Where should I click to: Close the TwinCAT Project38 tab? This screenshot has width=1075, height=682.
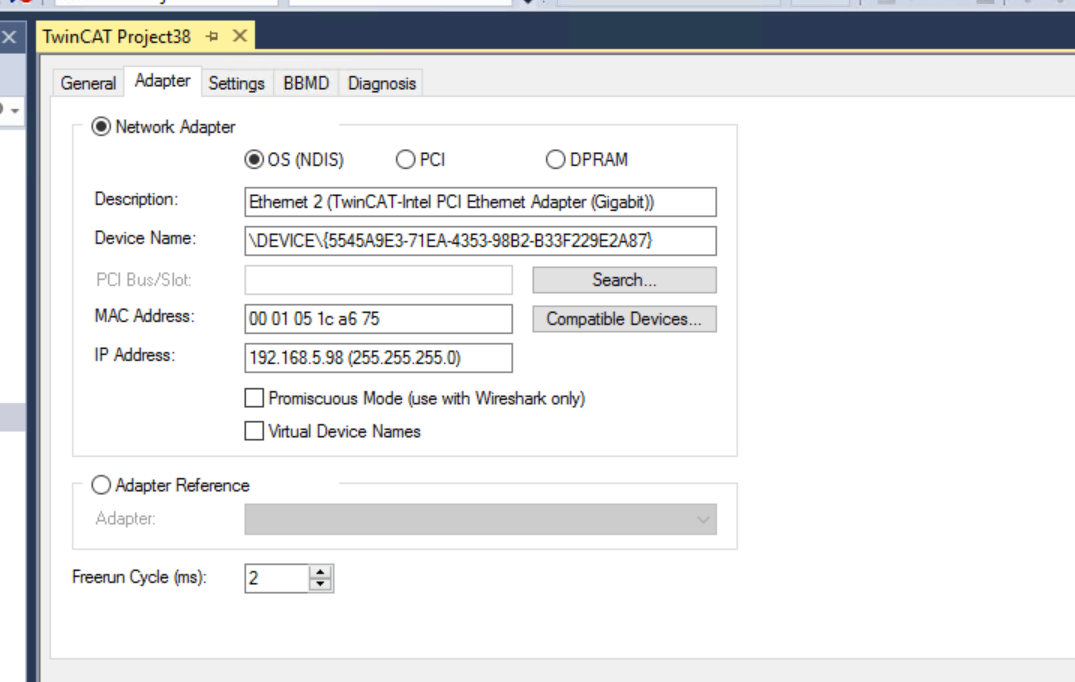click(239, 36)
